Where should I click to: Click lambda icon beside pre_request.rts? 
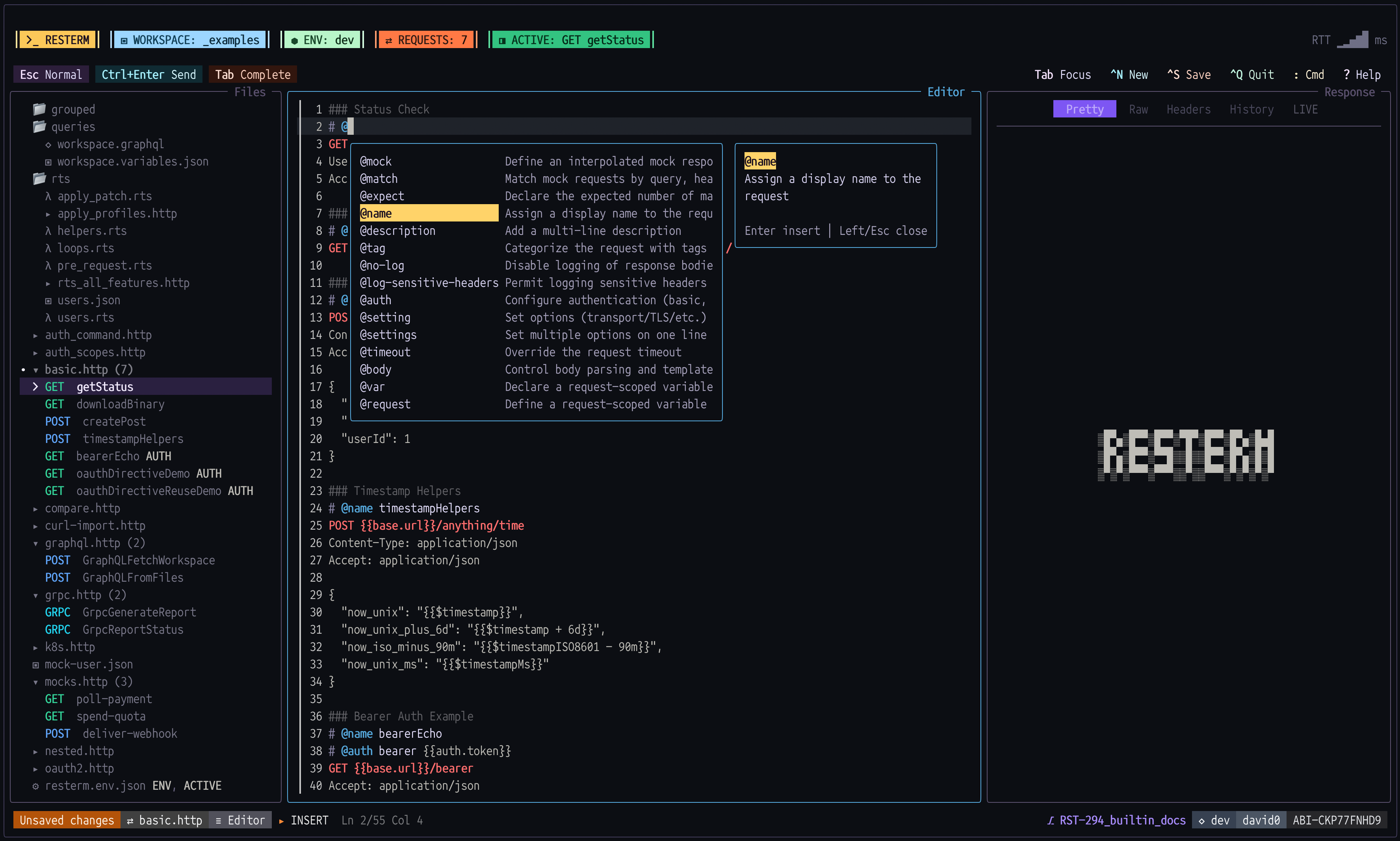(48, 266)
